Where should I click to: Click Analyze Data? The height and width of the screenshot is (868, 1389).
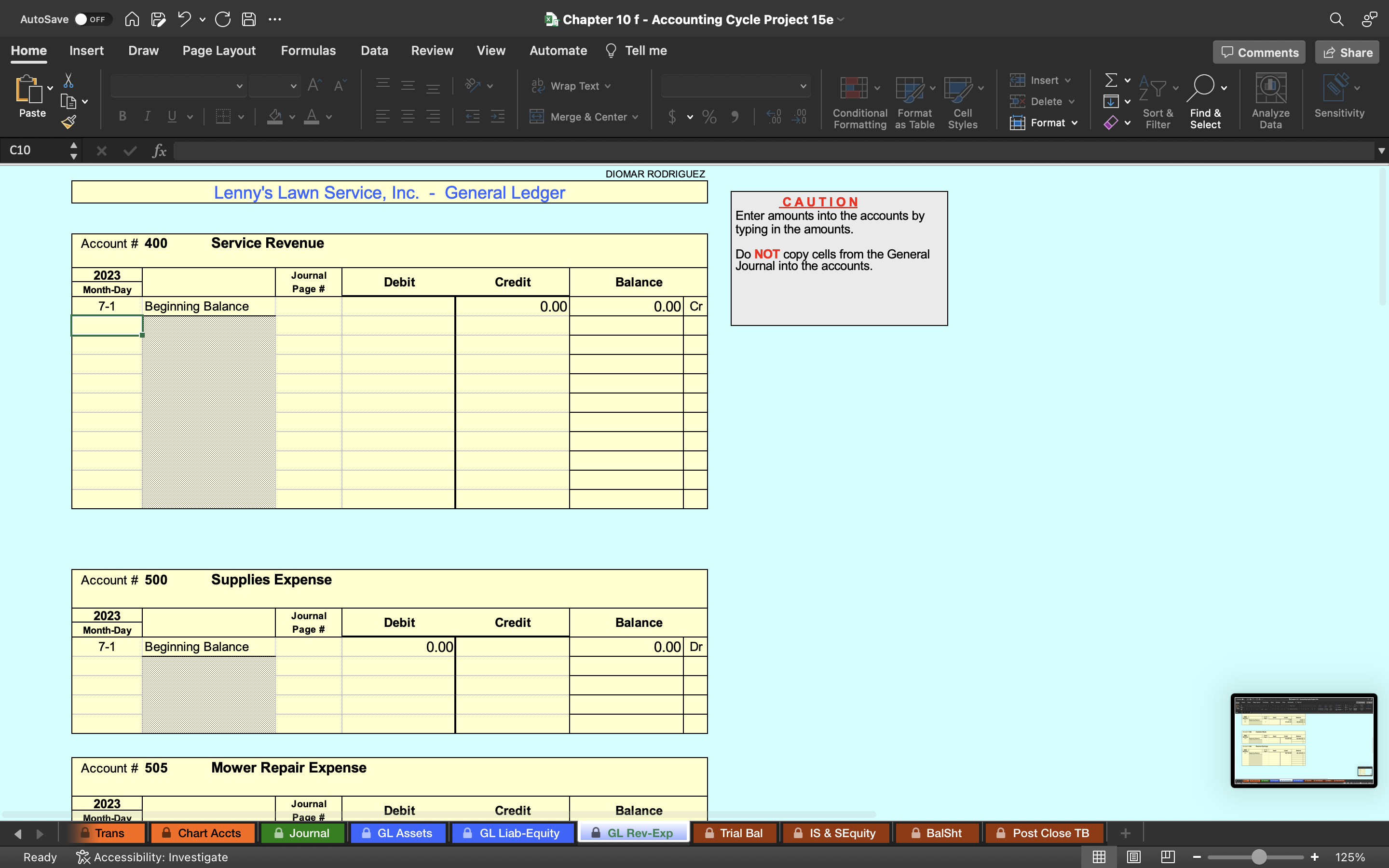pos(1270,103)
